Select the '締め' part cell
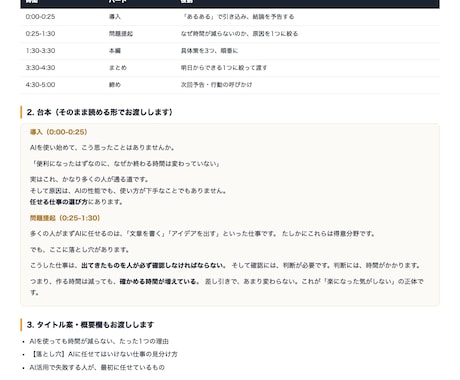This screenshot has height=380, width=460. click(x=115, y=85)
